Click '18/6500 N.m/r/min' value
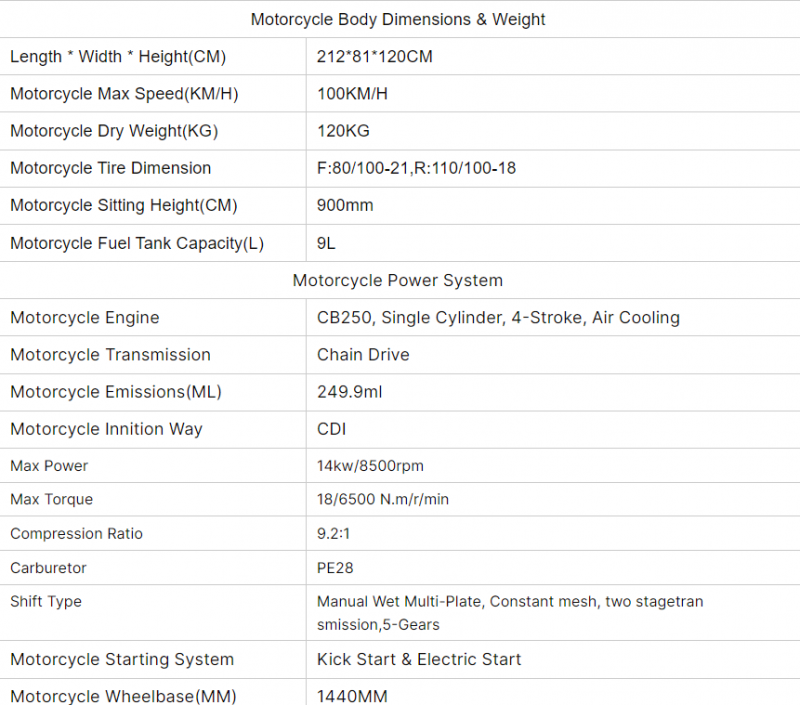The width and height of the screenshot is (800, 705). 383,499
